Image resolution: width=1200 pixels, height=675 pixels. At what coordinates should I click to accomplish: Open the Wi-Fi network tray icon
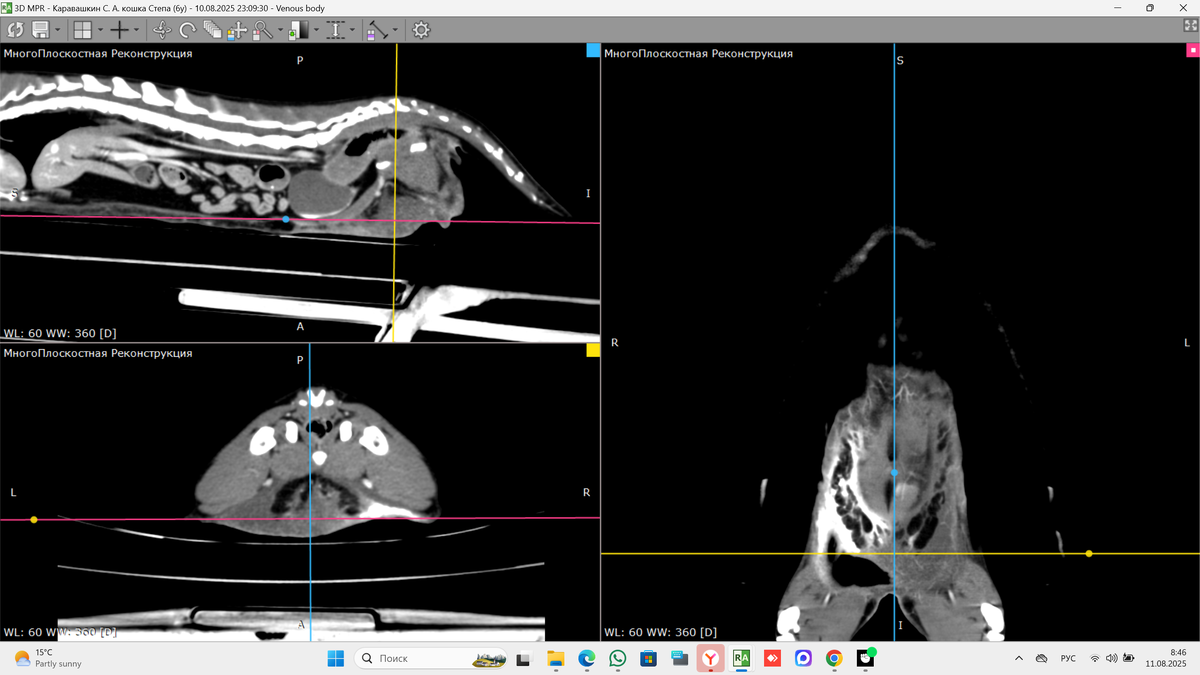(1095, 658)
